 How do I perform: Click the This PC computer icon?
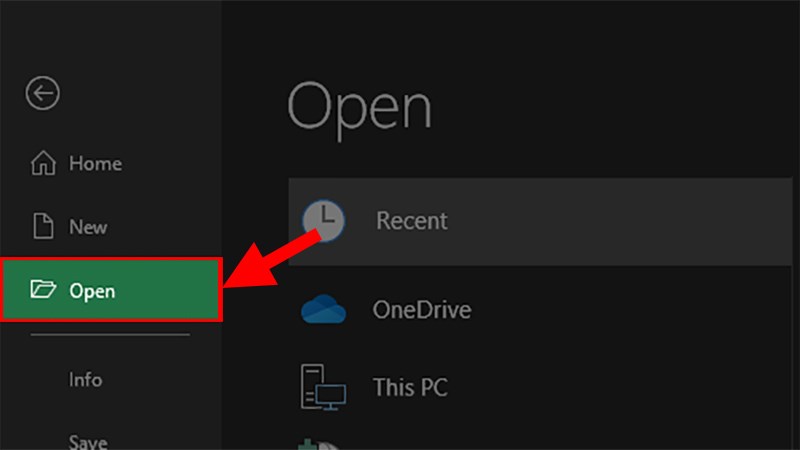tap(323, 385)
